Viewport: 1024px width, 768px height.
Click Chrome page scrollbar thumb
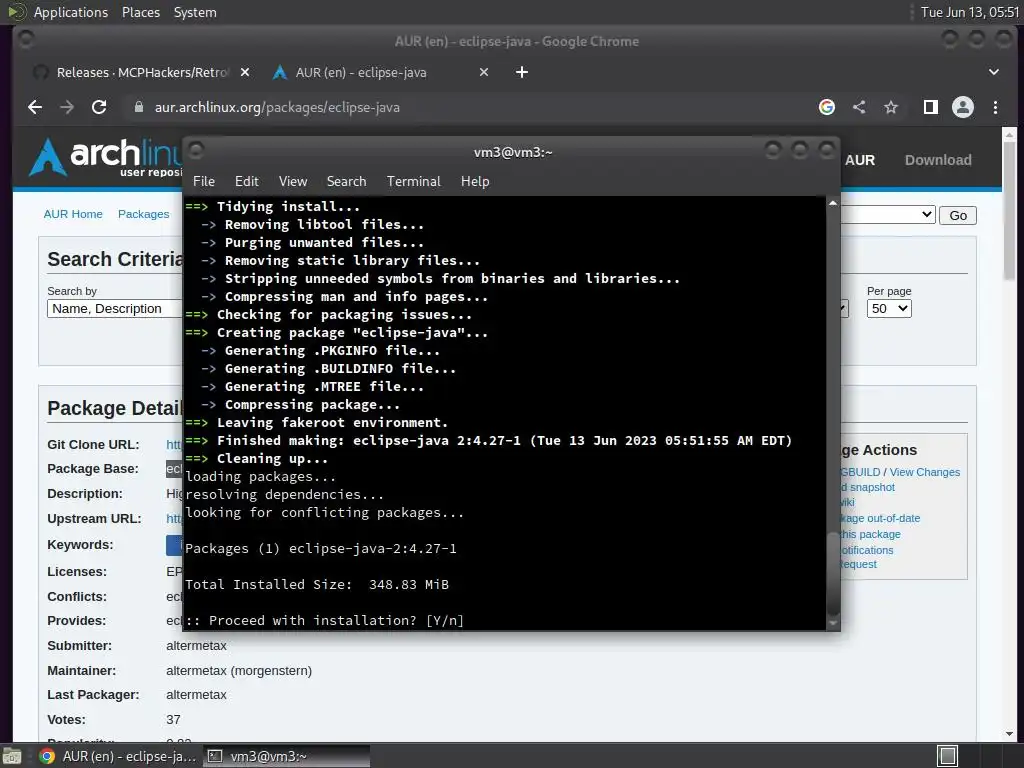click(x=1010, y=212)
